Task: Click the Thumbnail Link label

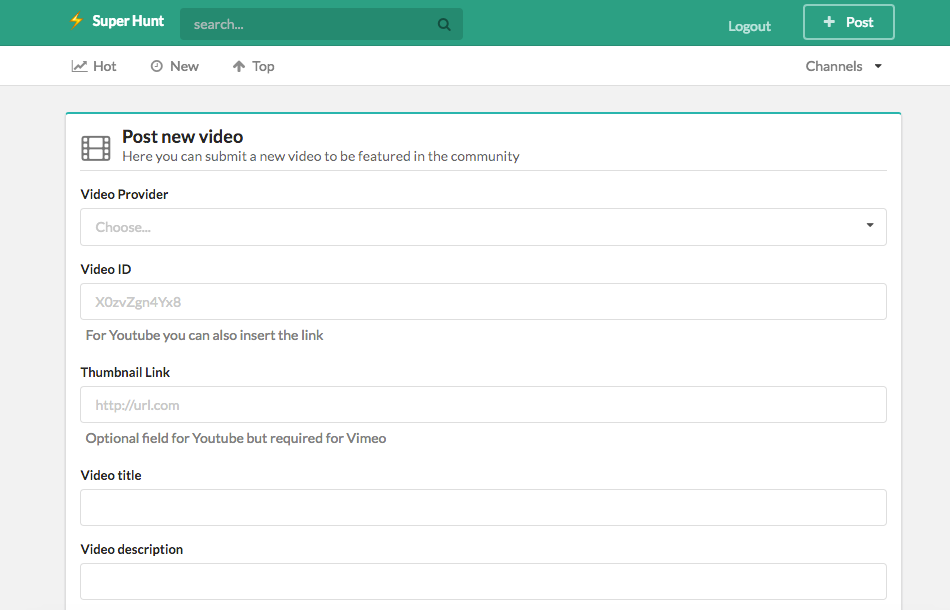Action: [x=125, y=373]
